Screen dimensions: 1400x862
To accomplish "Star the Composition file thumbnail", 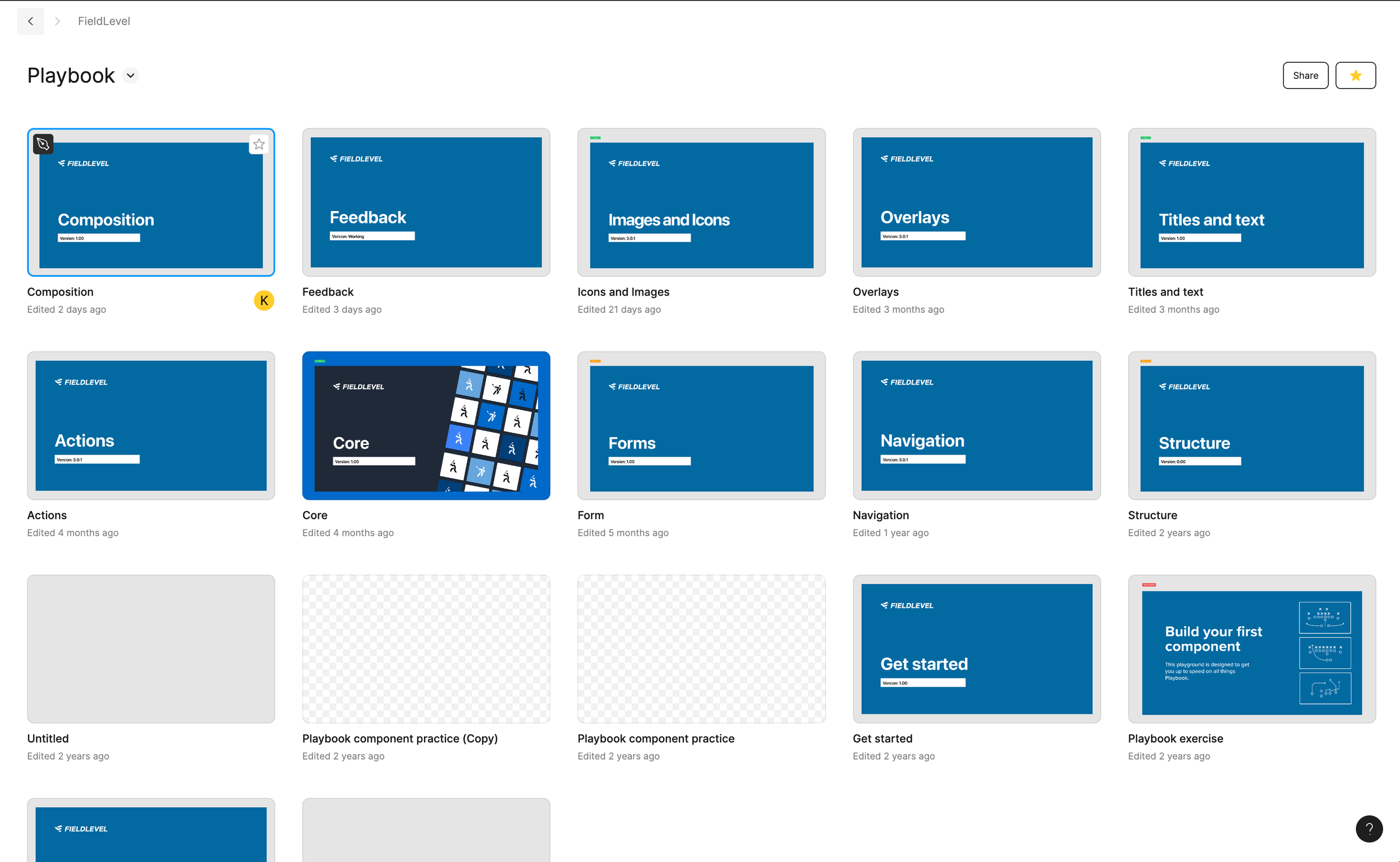I will pyautogui.click(x=259, y=144).
